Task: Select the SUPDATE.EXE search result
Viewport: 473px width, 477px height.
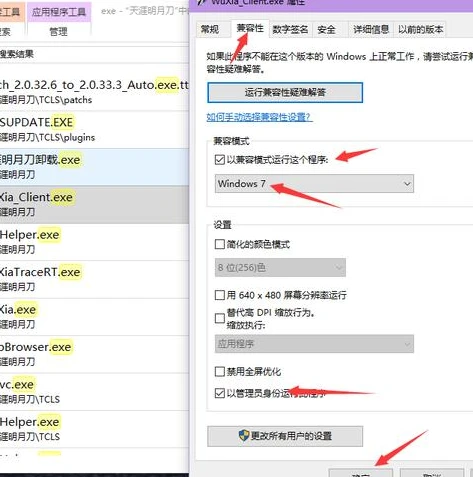Action: [94, 129]
